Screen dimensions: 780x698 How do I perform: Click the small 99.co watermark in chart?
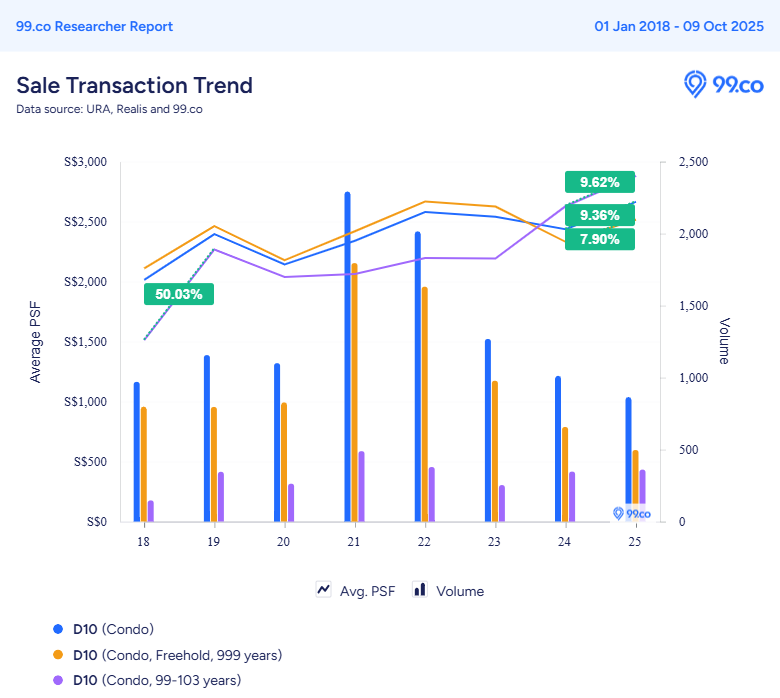[x=631, y=513]
